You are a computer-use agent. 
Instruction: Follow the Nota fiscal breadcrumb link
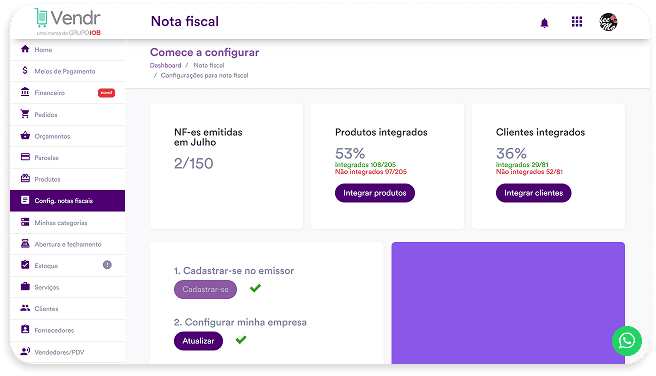(x=209, y=65)
